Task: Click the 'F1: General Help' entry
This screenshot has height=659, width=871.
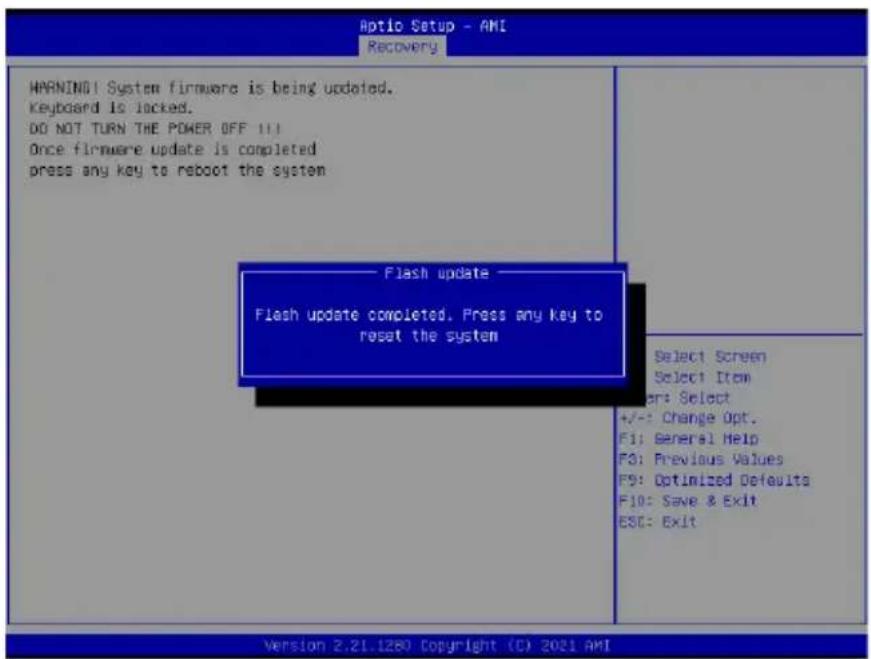Action: [689, 439]
